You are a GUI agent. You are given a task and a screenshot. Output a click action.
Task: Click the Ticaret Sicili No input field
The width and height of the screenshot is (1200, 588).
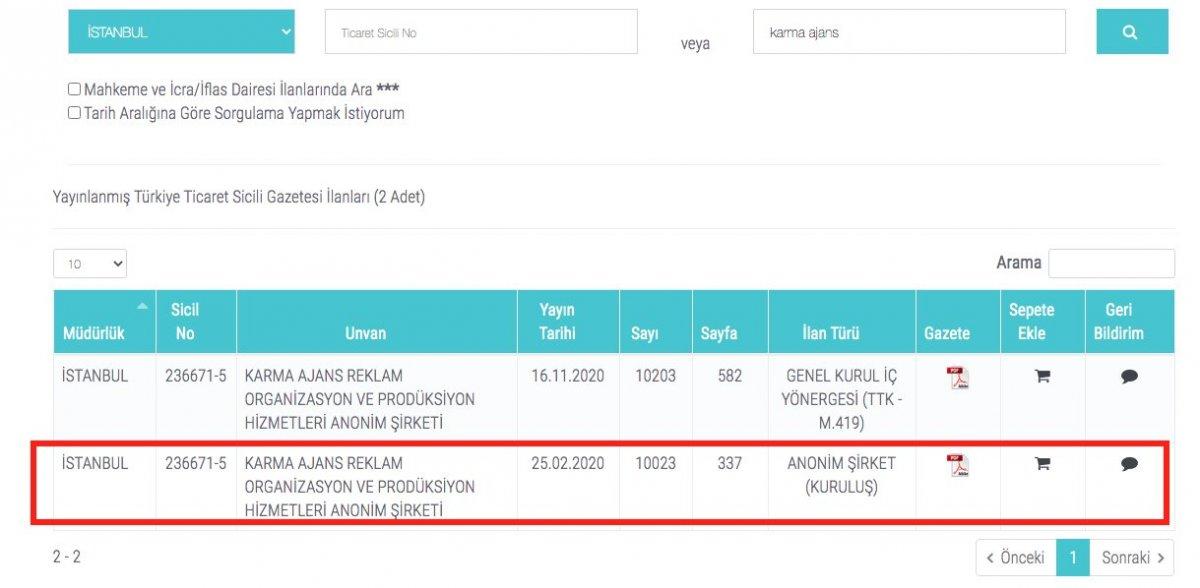pos(480,31)
